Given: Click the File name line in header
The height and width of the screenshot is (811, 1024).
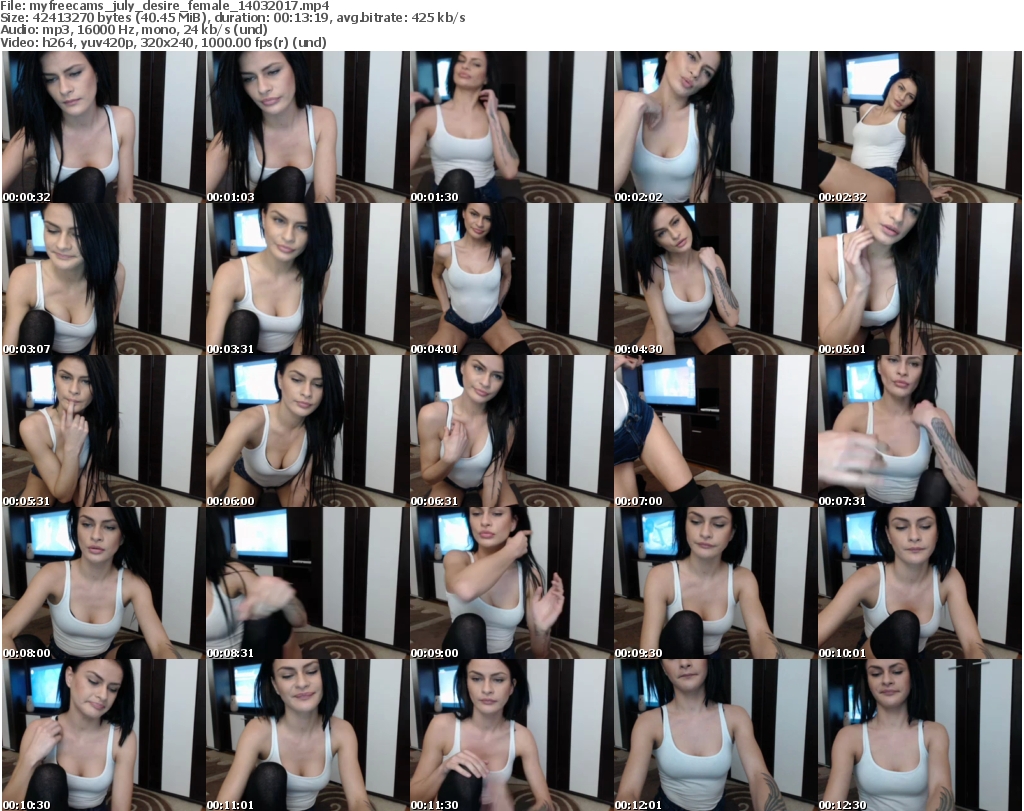Looking at the screenshot, I should (165, 6).
